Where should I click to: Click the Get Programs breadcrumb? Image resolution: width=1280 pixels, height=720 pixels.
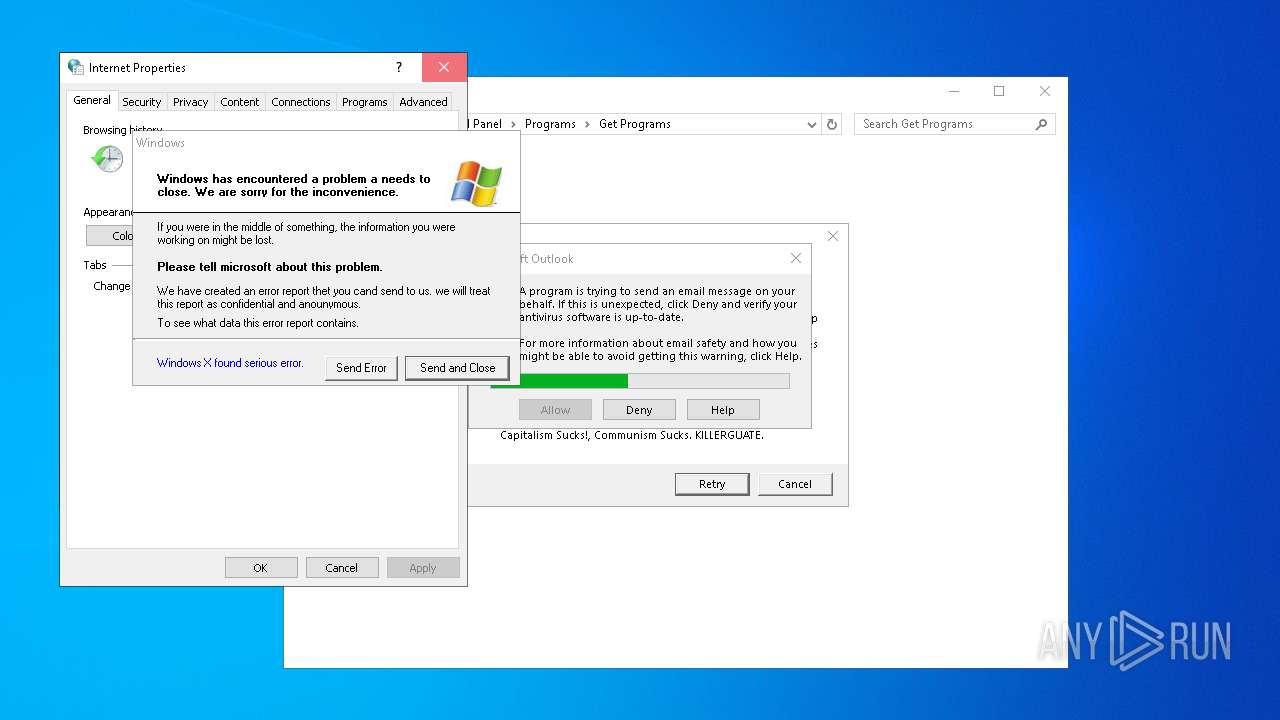(x=635, y=124)
